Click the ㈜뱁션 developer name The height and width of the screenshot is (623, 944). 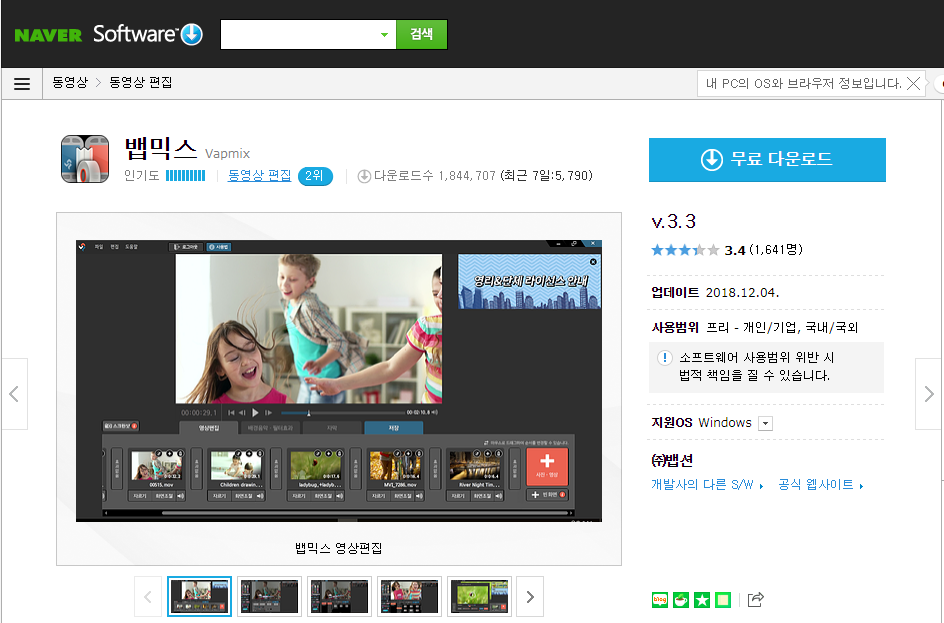[x=672, y=460]
